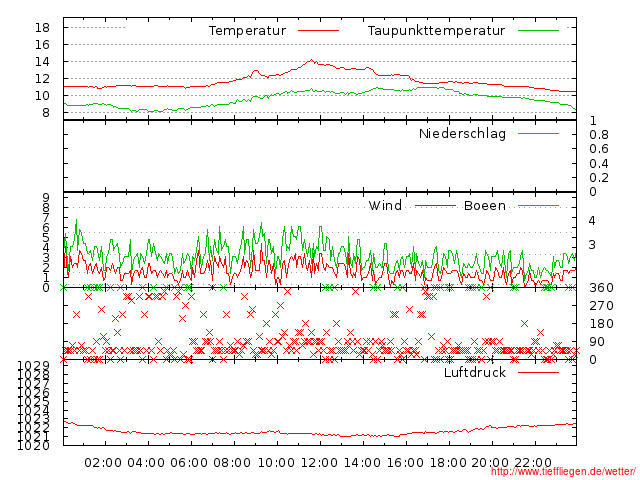Viewport: 640px width, 480px height.
Task: Click the 0.2 precipitation axis value
Action: click(x=599, y=178)
